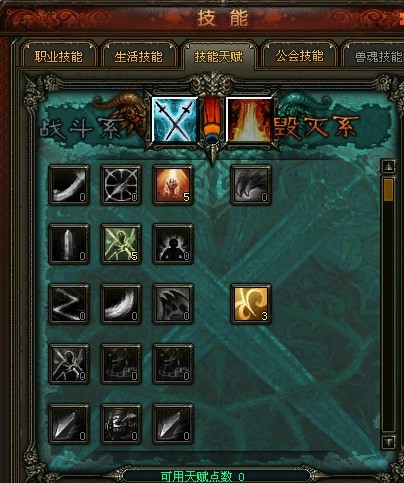Click the scrollbar down arrow button
The image size is (404, 483).
coord(389,442)
